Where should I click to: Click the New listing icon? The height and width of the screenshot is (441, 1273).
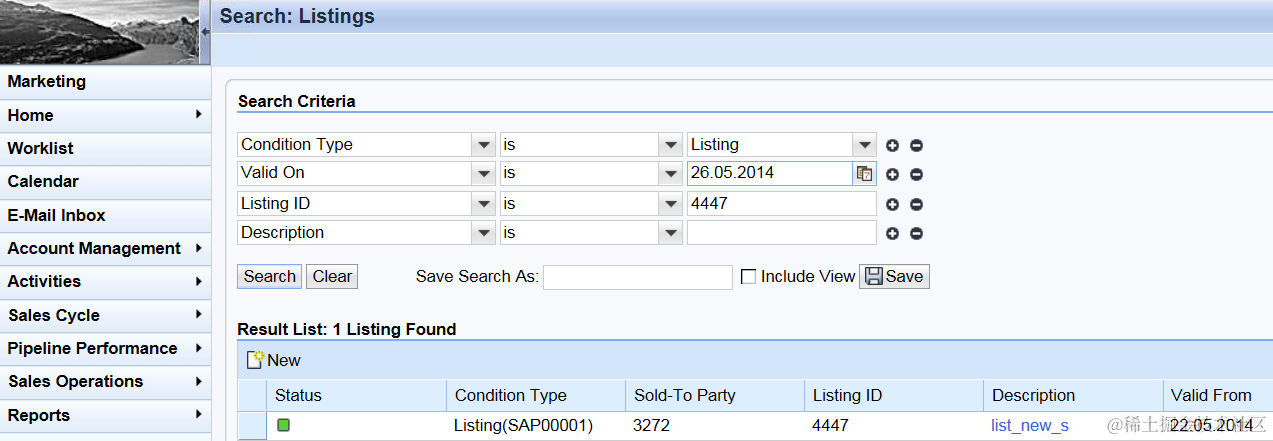click(256, 359)
